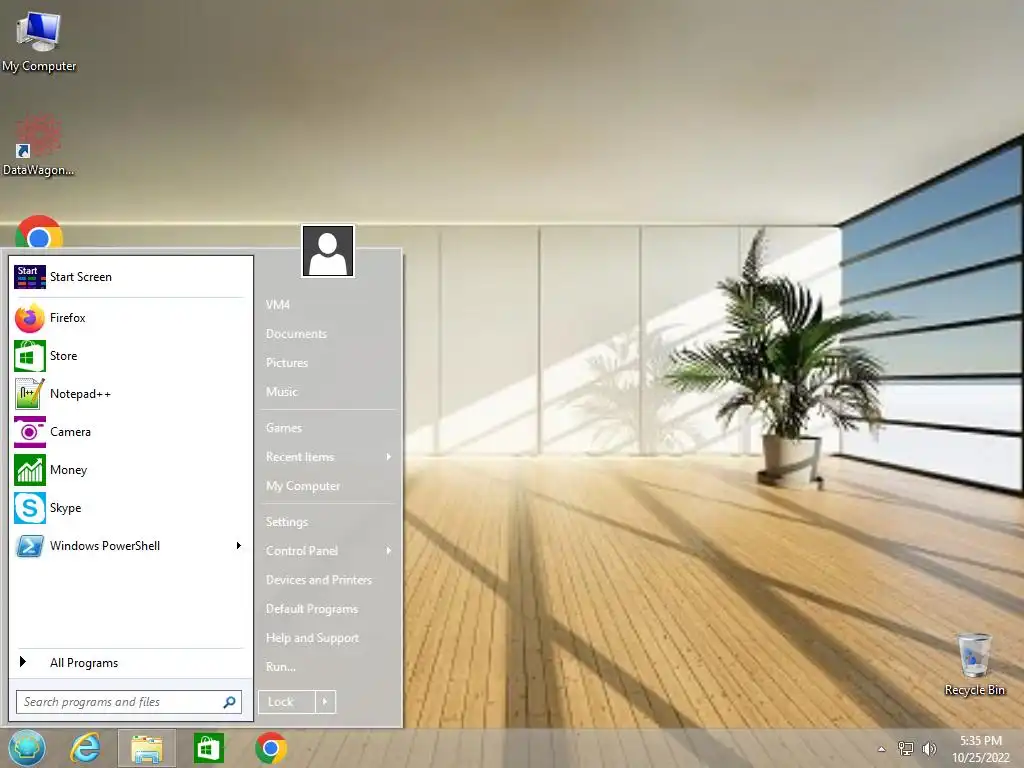1024x768 pixels.
Task: Launch Skype from the Start menu
Action: tap(30, 507)
